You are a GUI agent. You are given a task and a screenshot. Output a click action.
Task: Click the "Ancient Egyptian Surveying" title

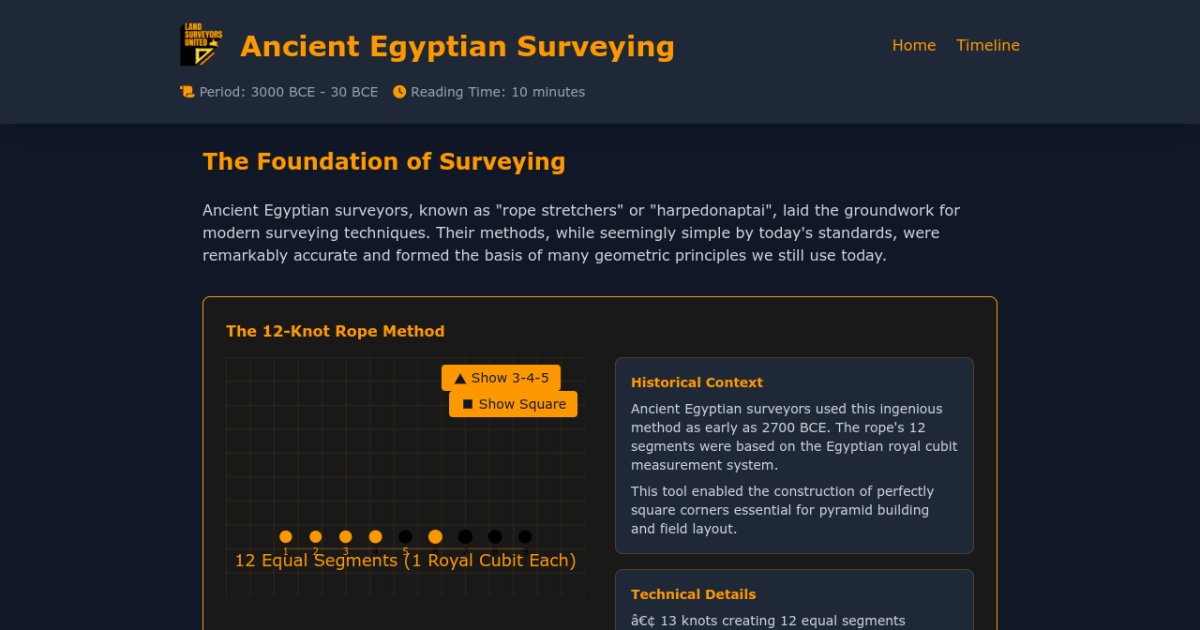[x=457, y=46]
